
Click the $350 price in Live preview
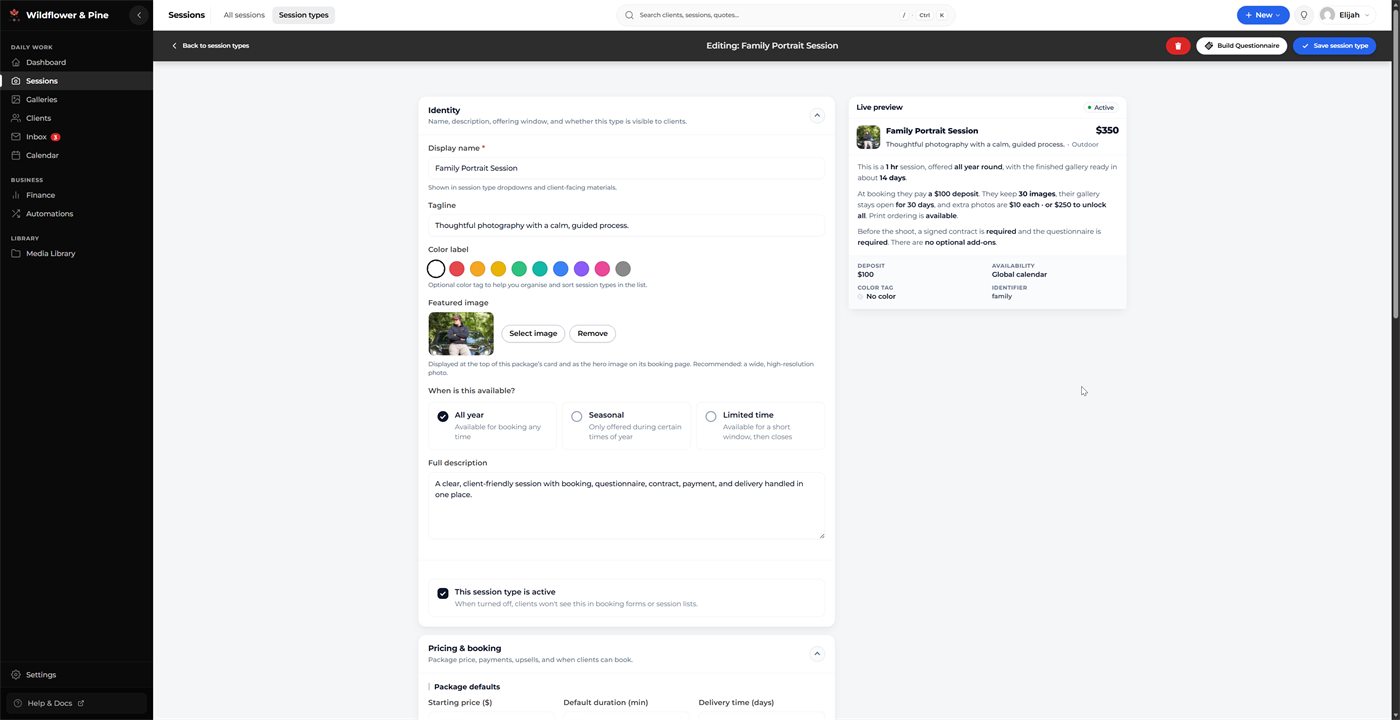tap(1107, 130)
